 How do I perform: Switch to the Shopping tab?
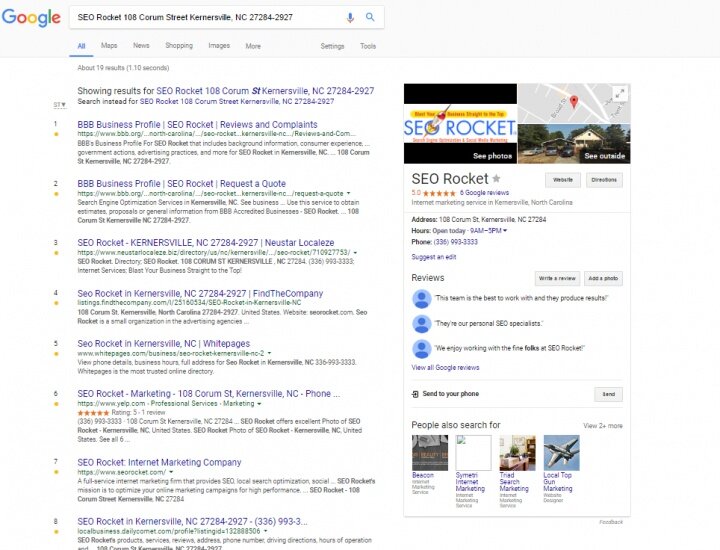tap(179, 45)
